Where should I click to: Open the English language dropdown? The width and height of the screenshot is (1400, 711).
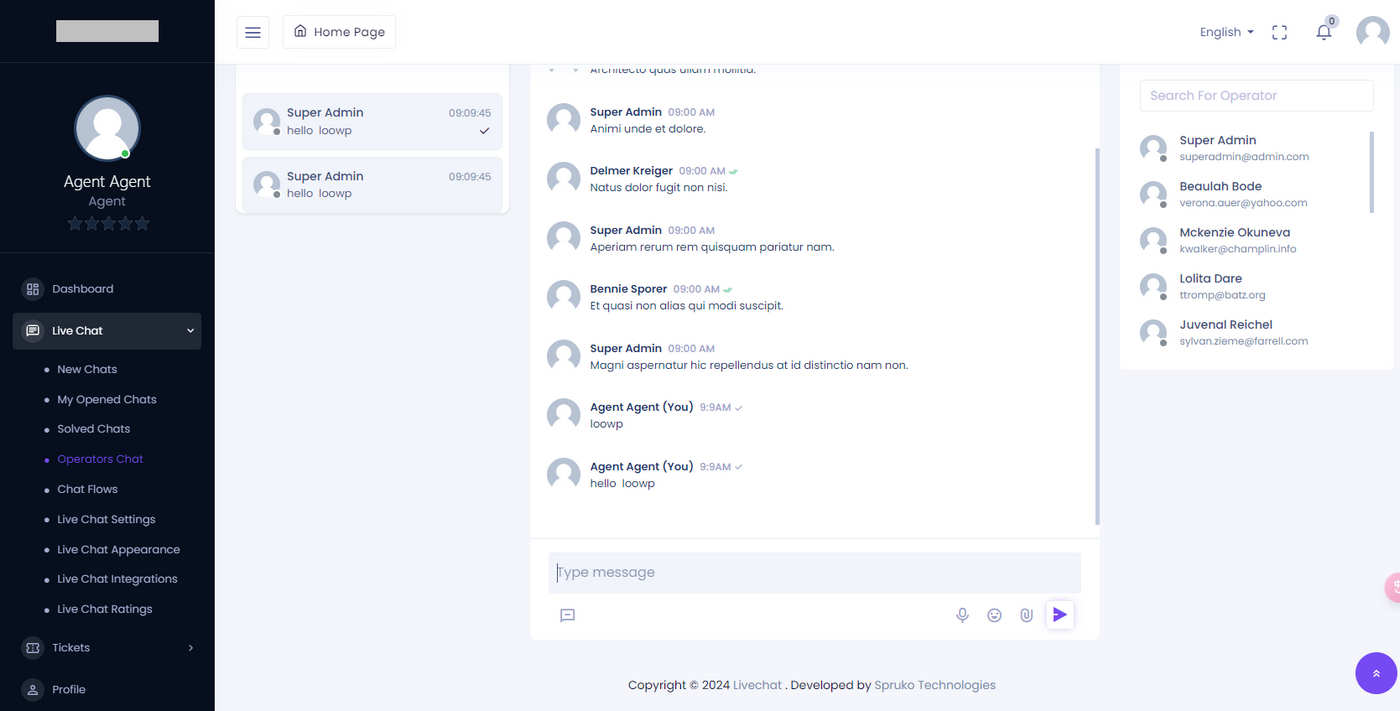(x=1226, y=32)
